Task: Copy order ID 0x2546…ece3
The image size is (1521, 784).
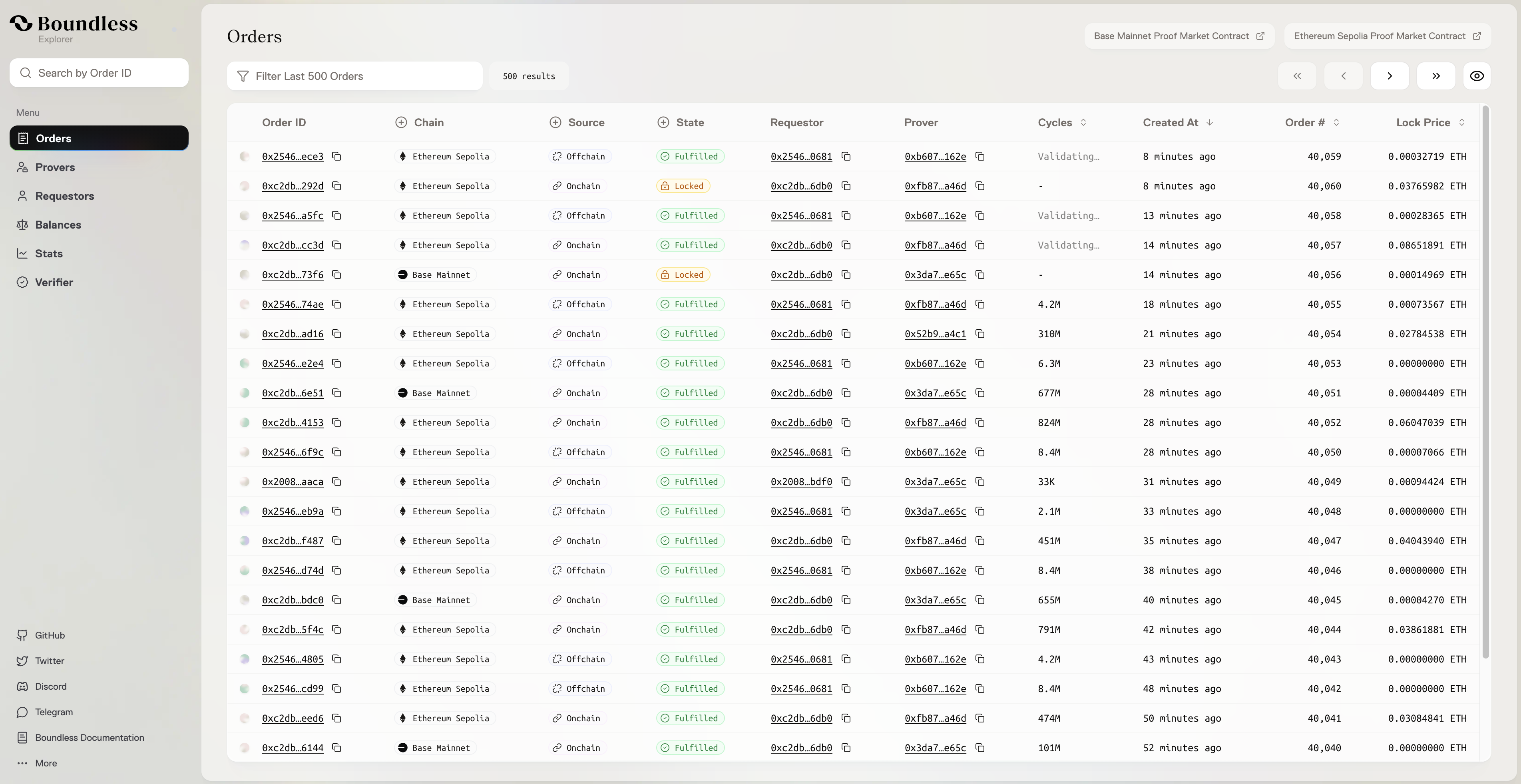Action: pyautogui.click(x=336, y=157)
